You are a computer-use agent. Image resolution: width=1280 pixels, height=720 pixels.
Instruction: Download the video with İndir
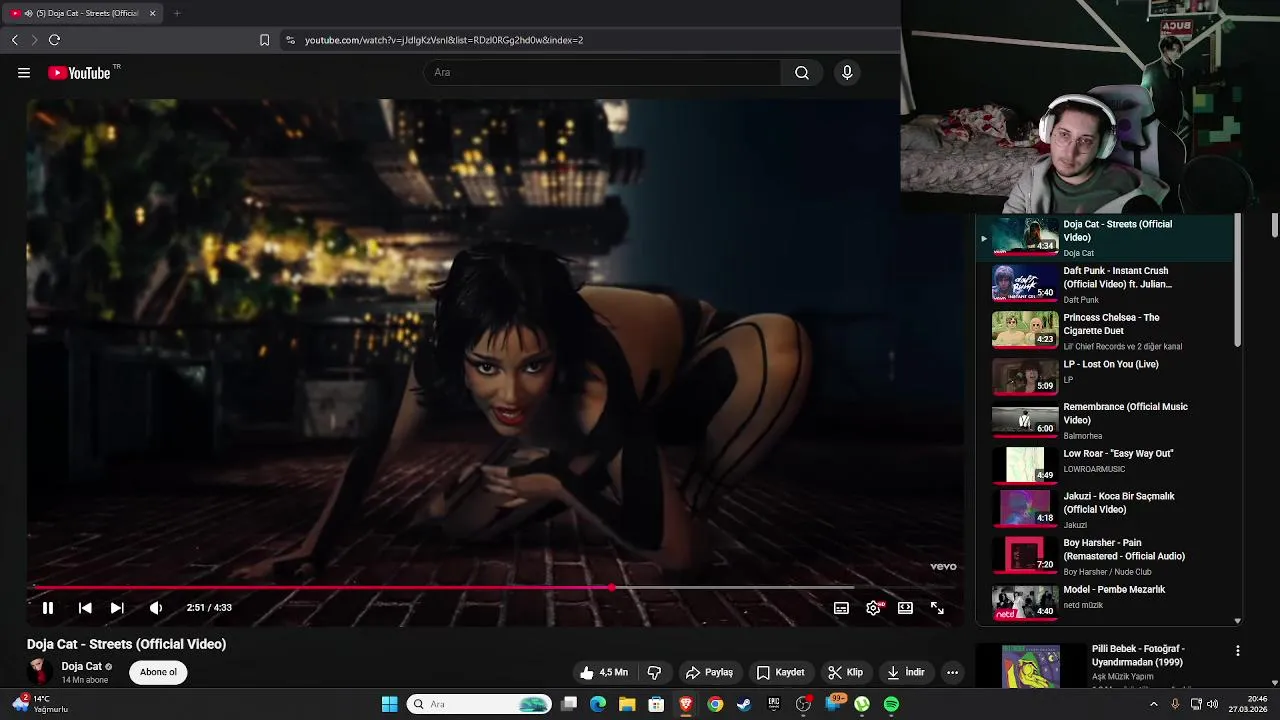point(906,672)
